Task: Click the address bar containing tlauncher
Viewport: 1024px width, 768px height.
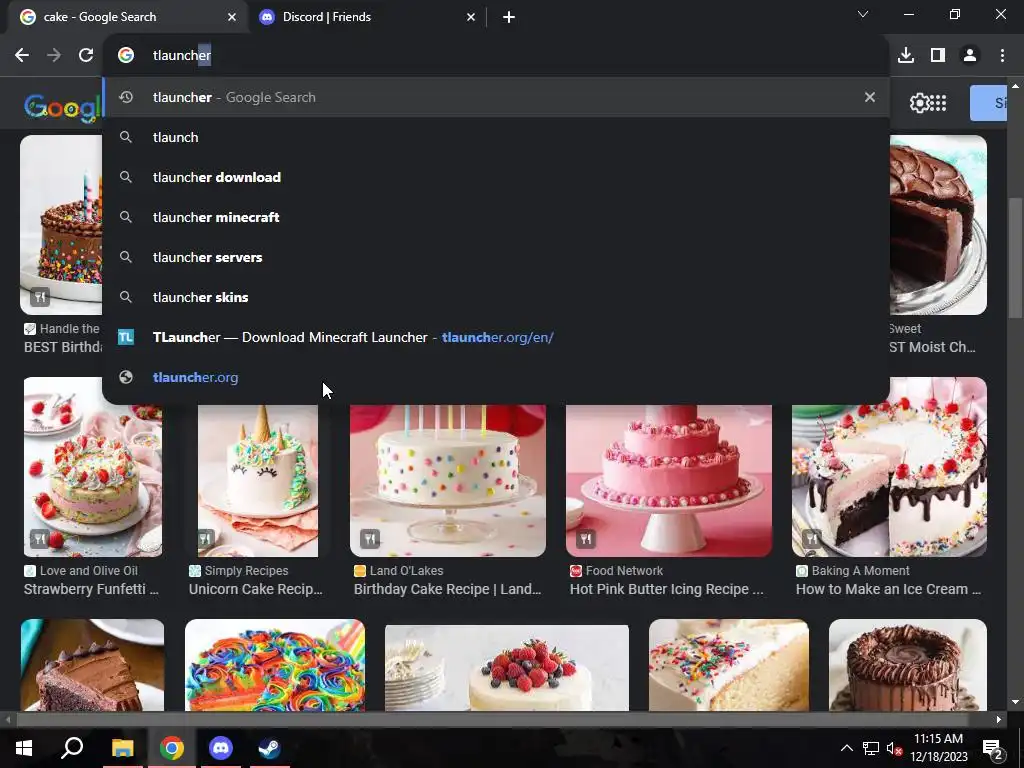Action: [x=496, y=56]
